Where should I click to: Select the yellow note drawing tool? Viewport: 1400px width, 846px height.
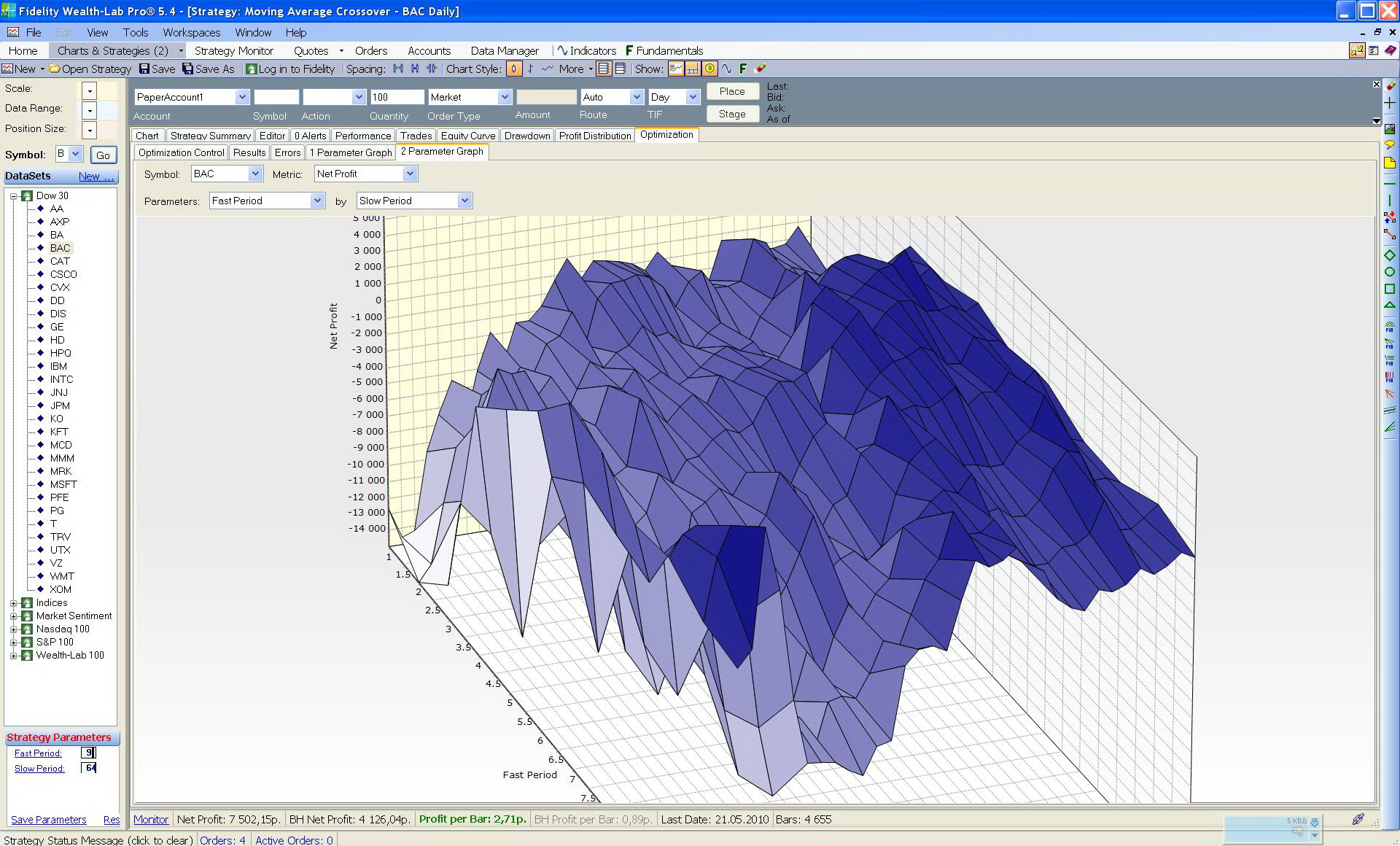point(1390,163)
